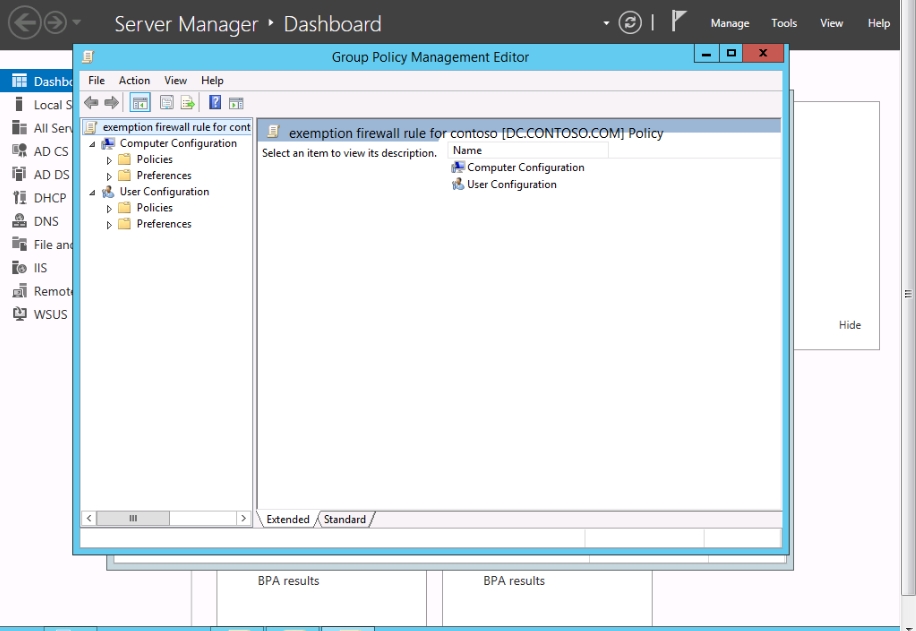Click Server Manager back navigation arrow
Image resolution: width=916 pixels, height=631 pixels.
(x=25, y=23)
